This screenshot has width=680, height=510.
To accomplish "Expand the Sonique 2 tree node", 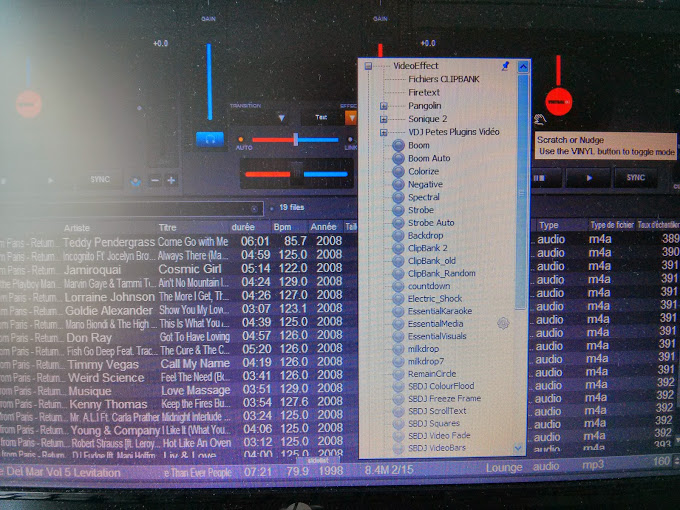I will click(x=384, y=118).
